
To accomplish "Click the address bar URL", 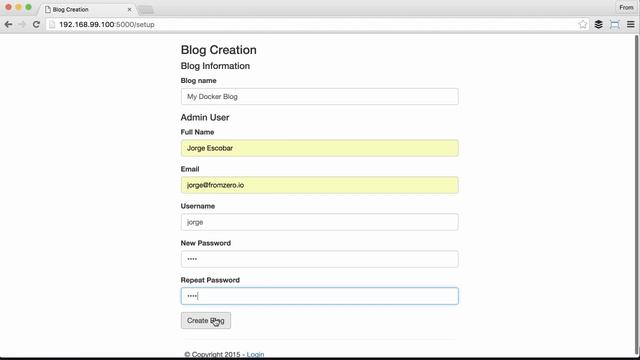I will click(x=107, y=24).
